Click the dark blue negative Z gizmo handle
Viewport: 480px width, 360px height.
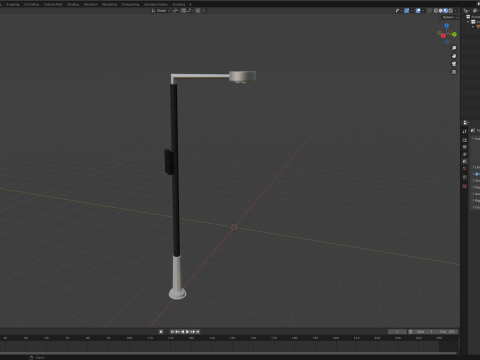click(x=447, y=42)
